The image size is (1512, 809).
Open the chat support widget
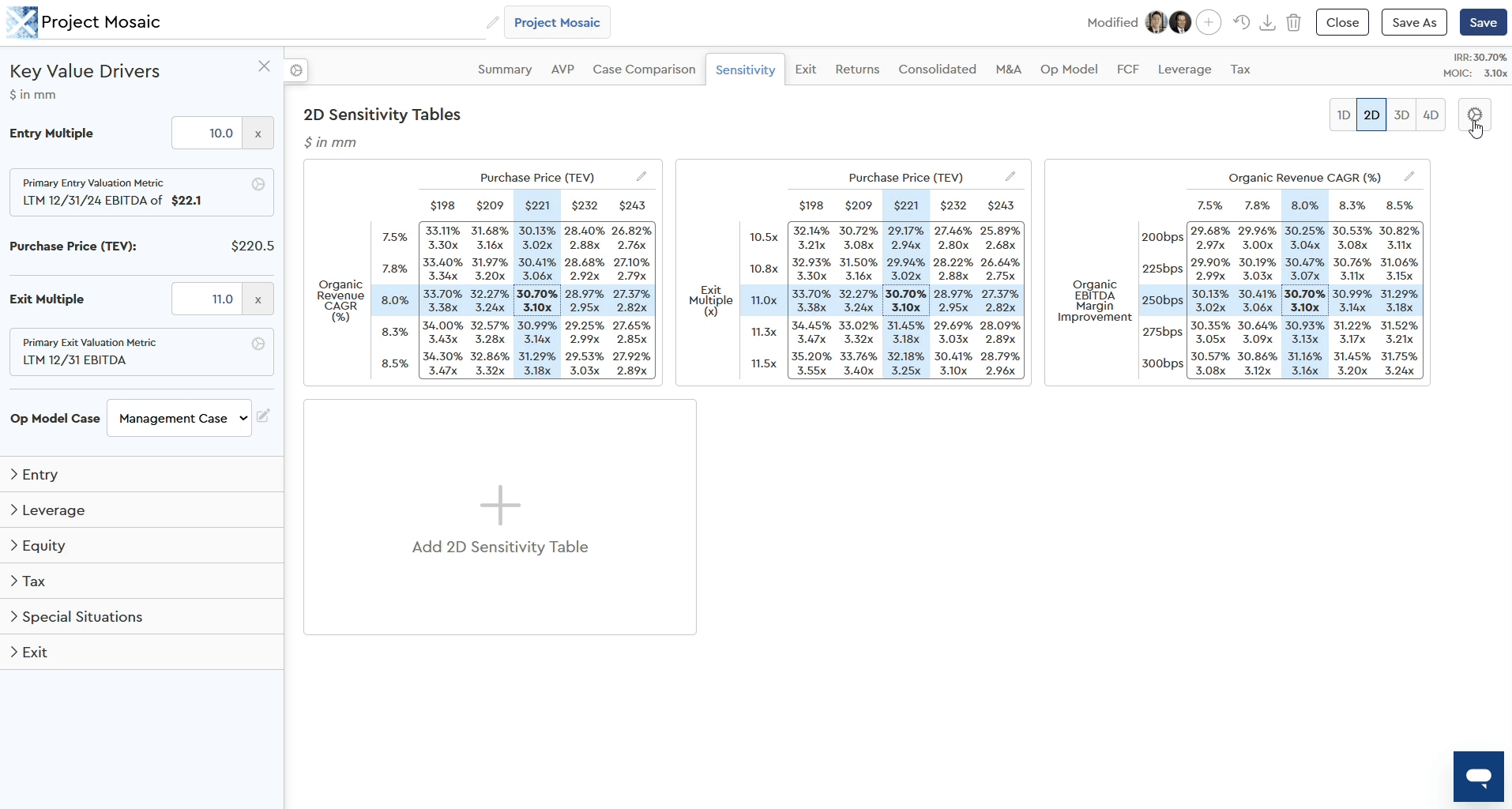[x=1478, y=777]
